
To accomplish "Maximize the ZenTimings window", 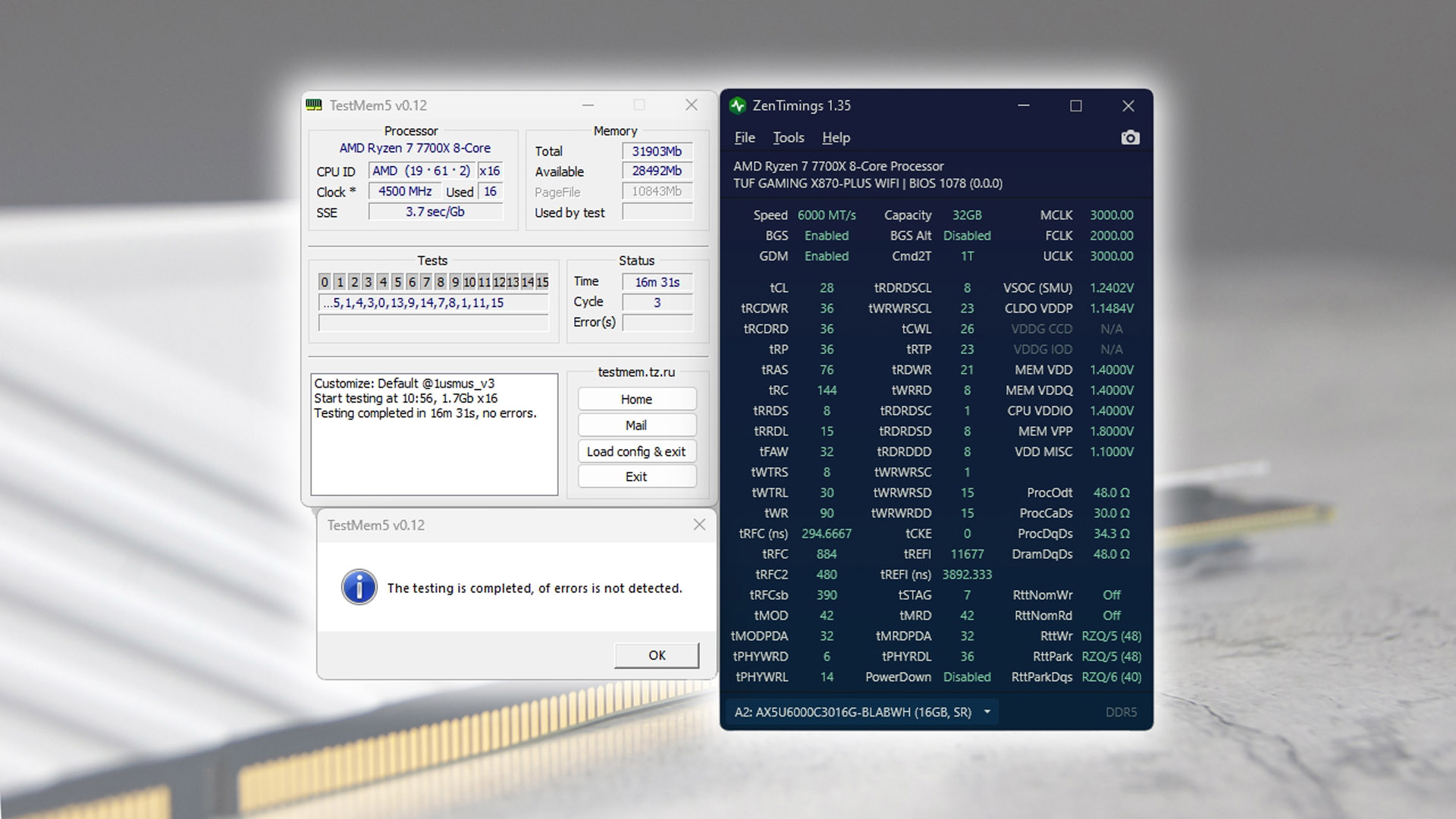I will (x=1075, y=105).
